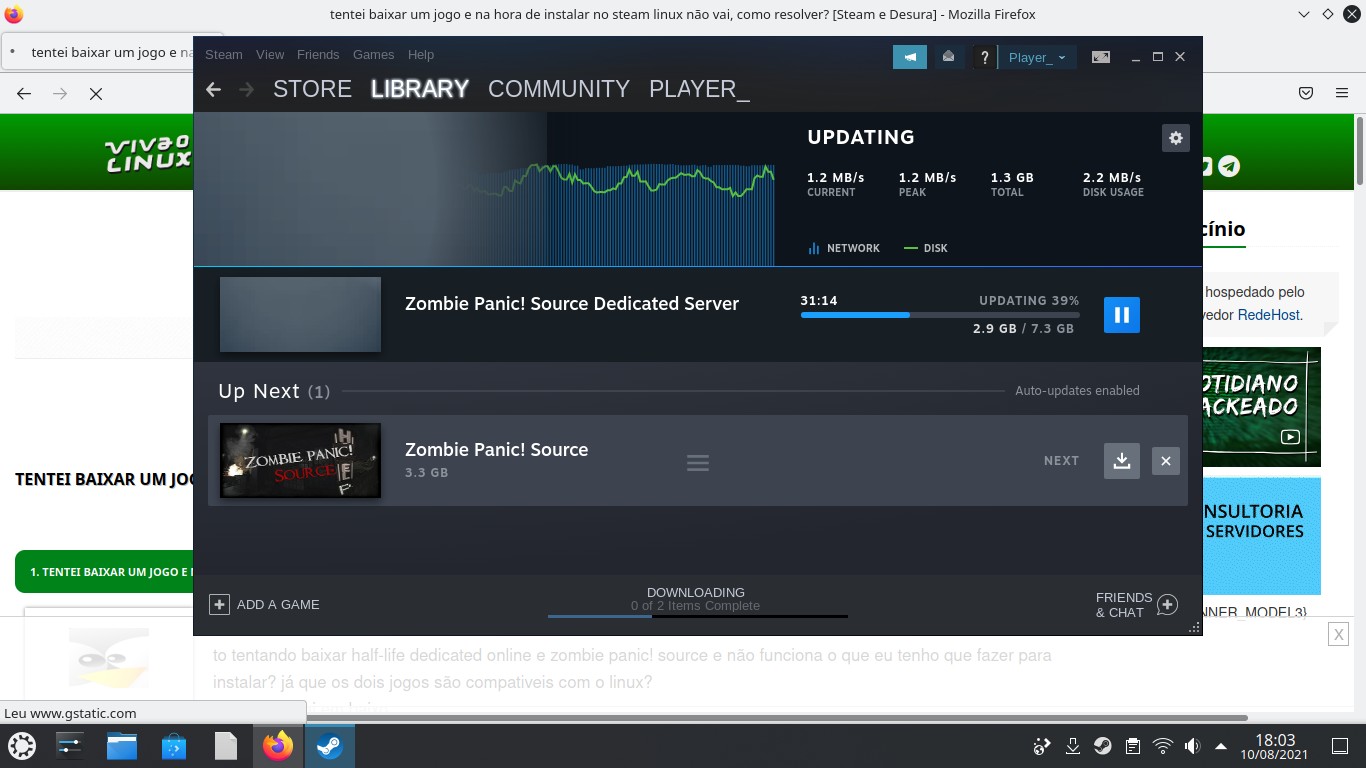This screenshot has height=768, width=1366.
Task: Switch to the STORE tab
Action: (312, 89)
